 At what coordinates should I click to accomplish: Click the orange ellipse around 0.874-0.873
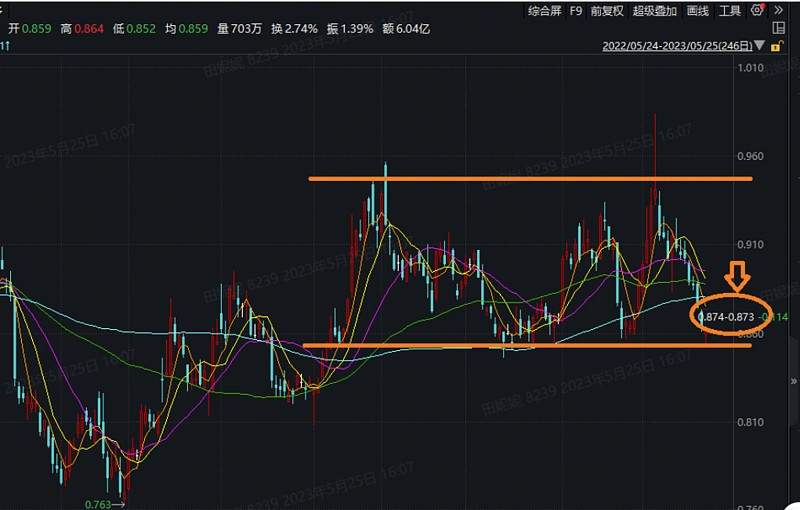729,316
